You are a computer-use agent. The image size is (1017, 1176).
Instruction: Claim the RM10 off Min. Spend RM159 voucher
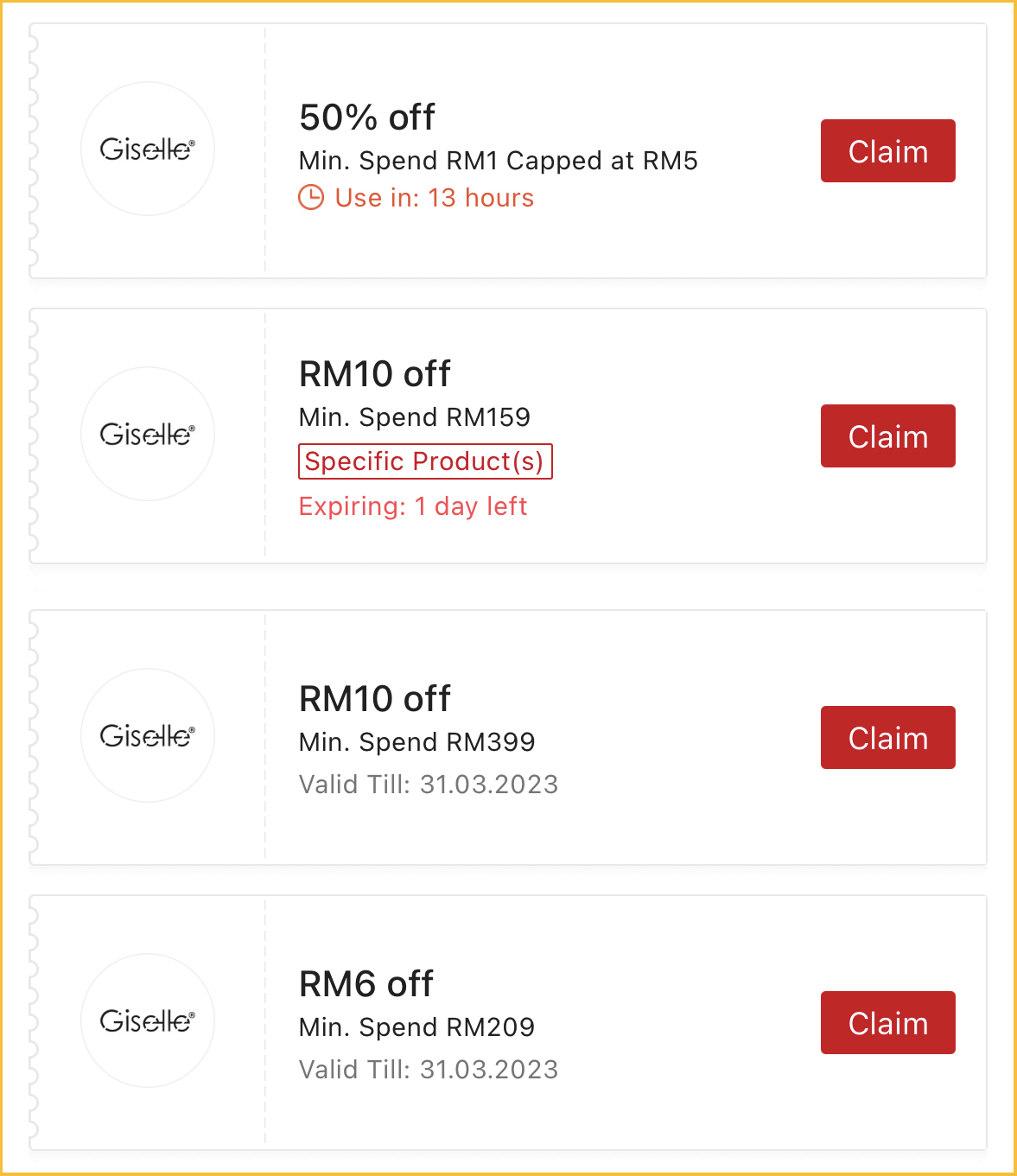tap(887, 436)
